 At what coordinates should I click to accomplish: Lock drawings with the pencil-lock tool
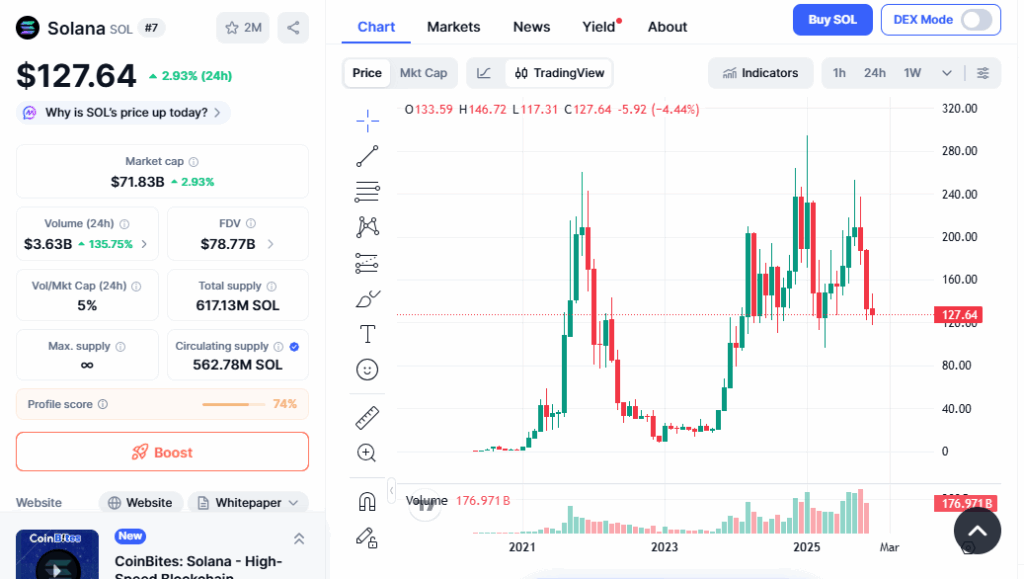367,537
